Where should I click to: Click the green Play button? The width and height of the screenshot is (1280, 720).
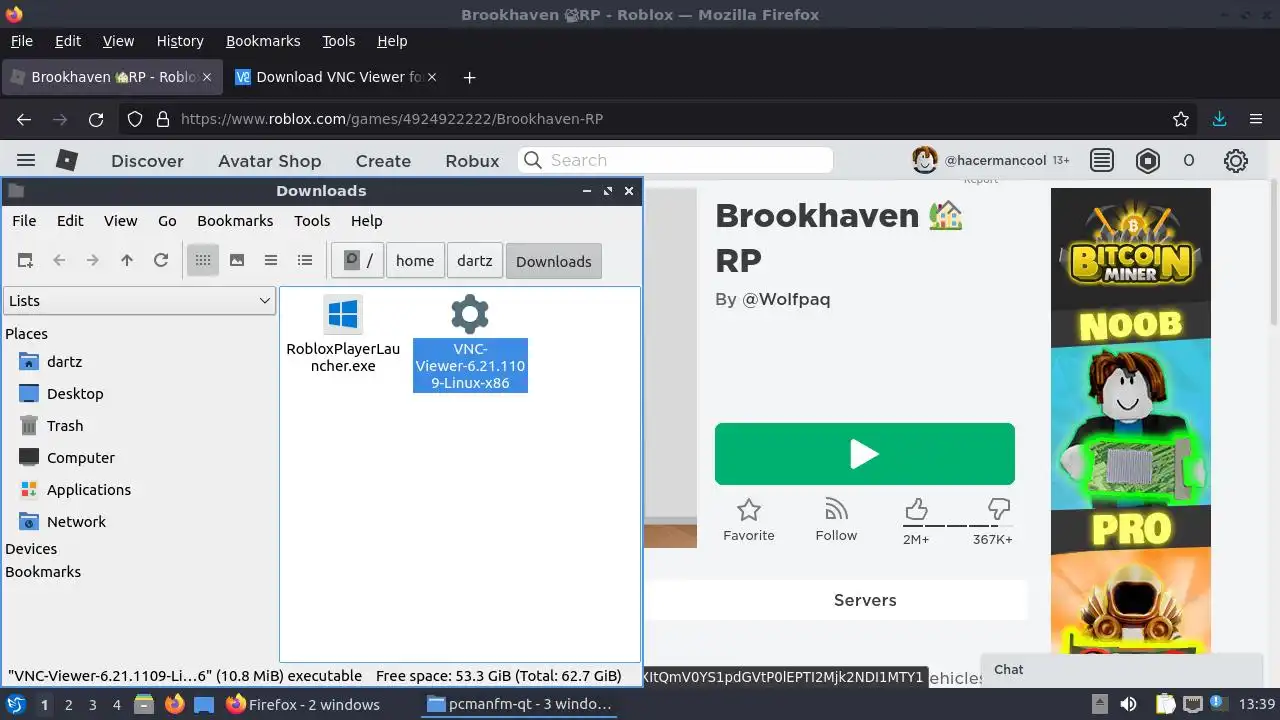point(864,454)
